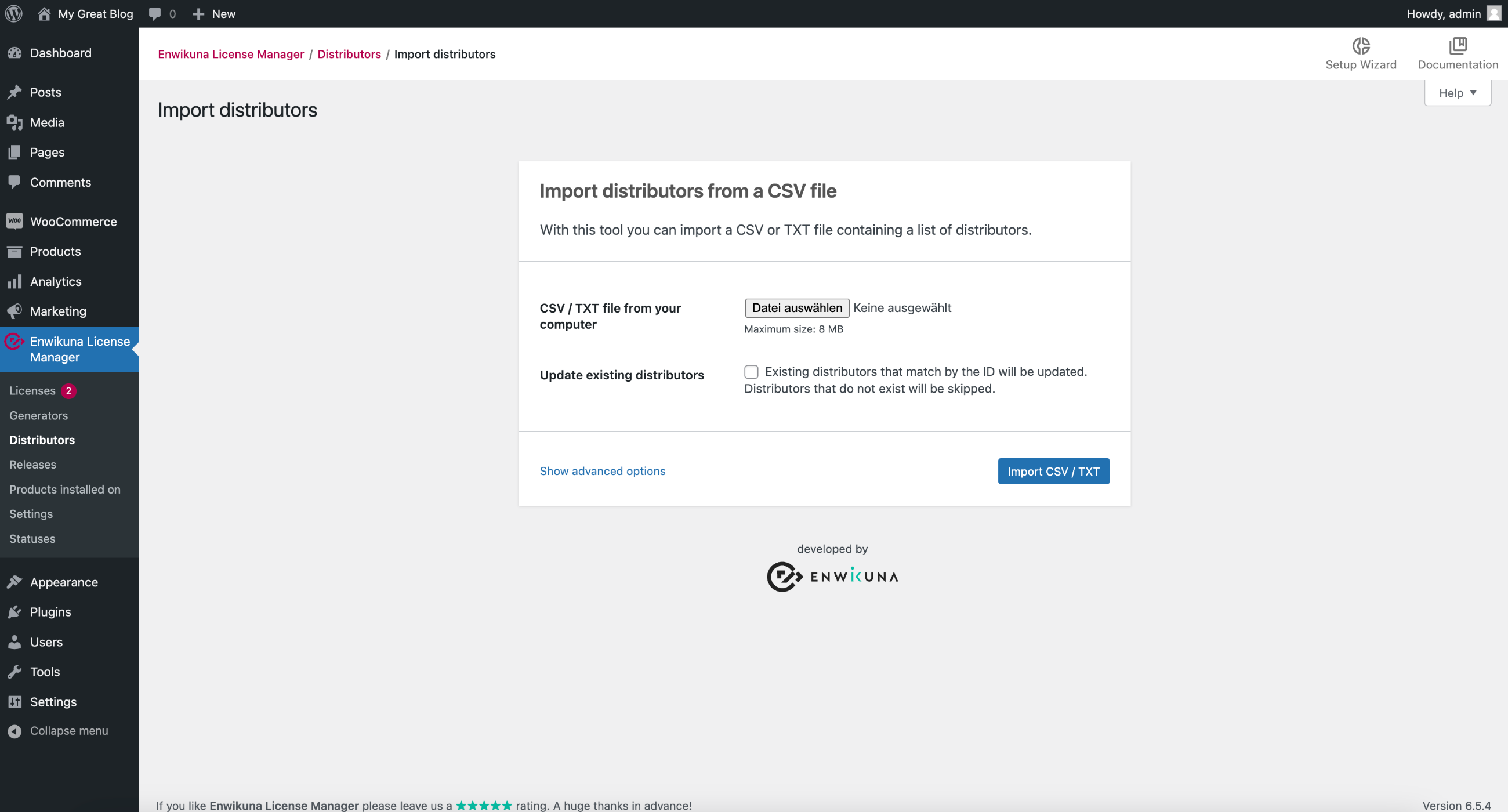1508x812 pixels.
Task: Click the Marketing megaphone icon
Action: click(x=14, y=311)
